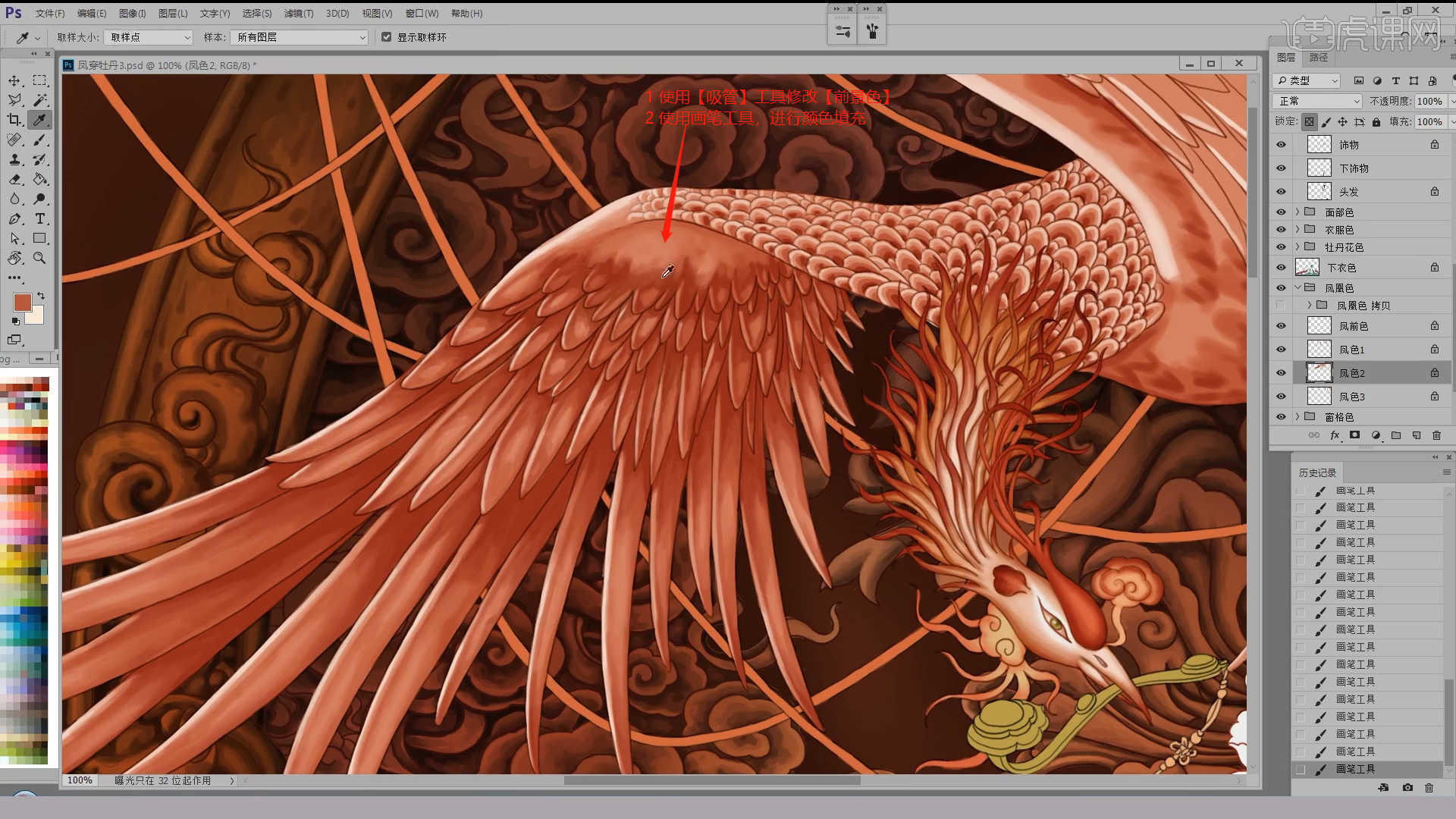1456x819 pixels.
Task: Click the foreground color swatch
Action: [x=22, y=303]
